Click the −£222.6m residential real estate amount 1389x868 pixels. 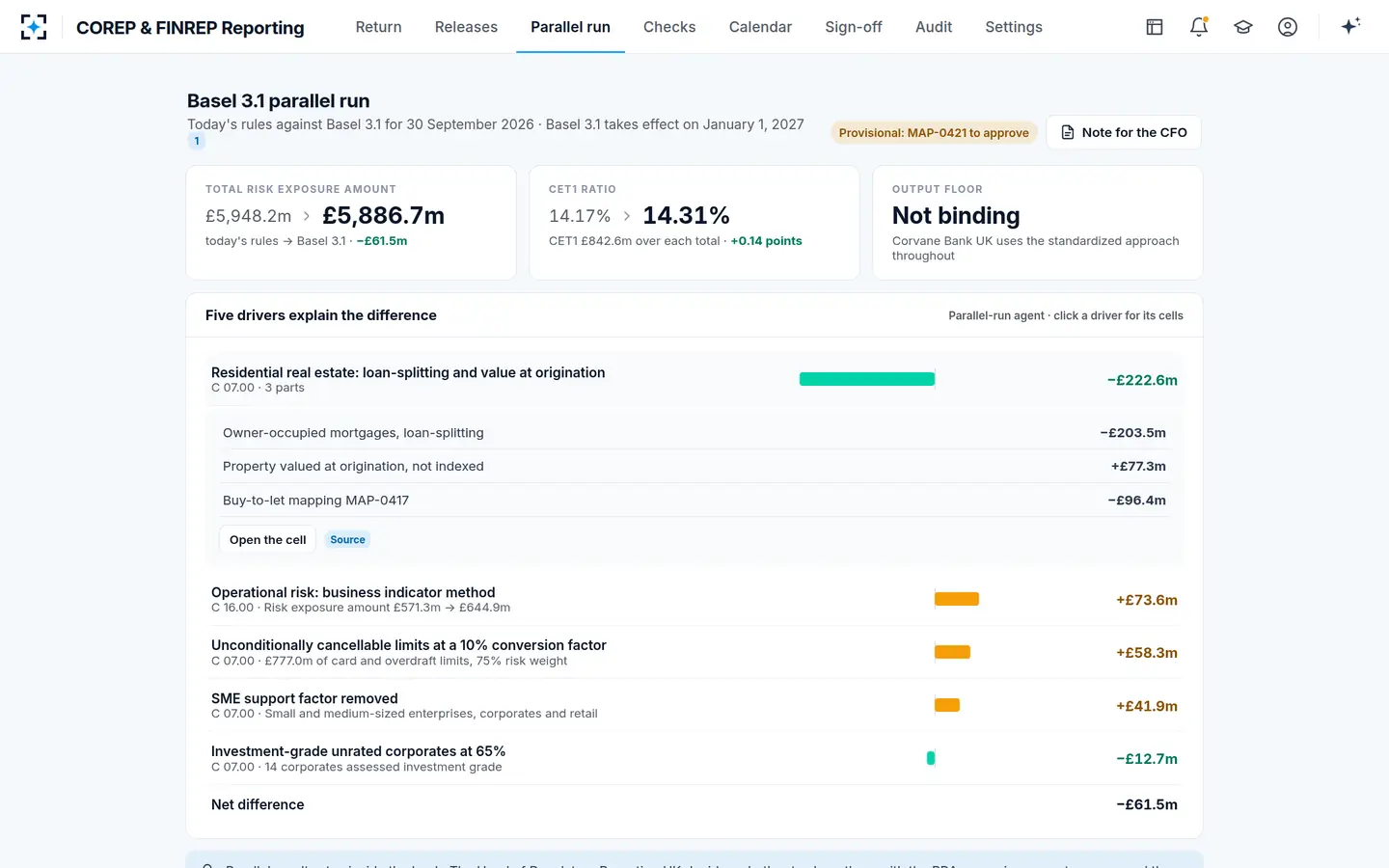1142,380
